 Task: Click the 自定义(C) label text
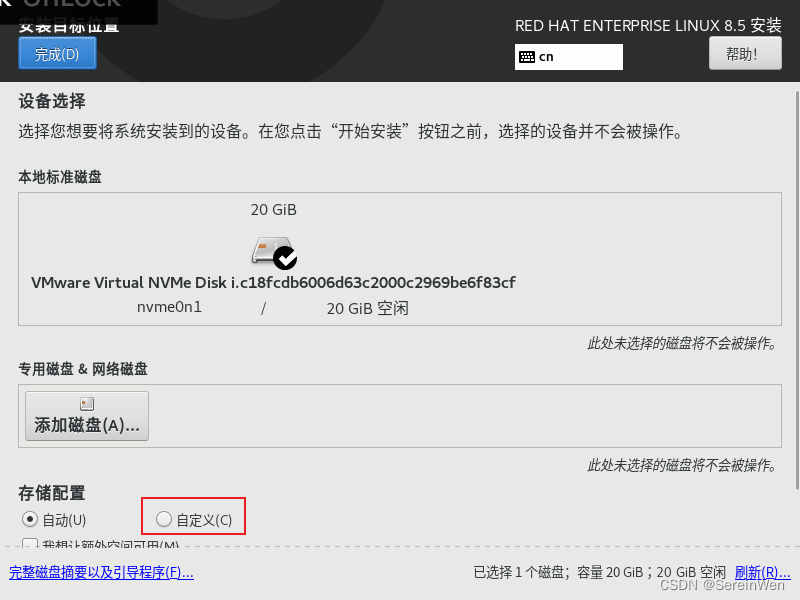pyautogui.click(x=204, y=520)
